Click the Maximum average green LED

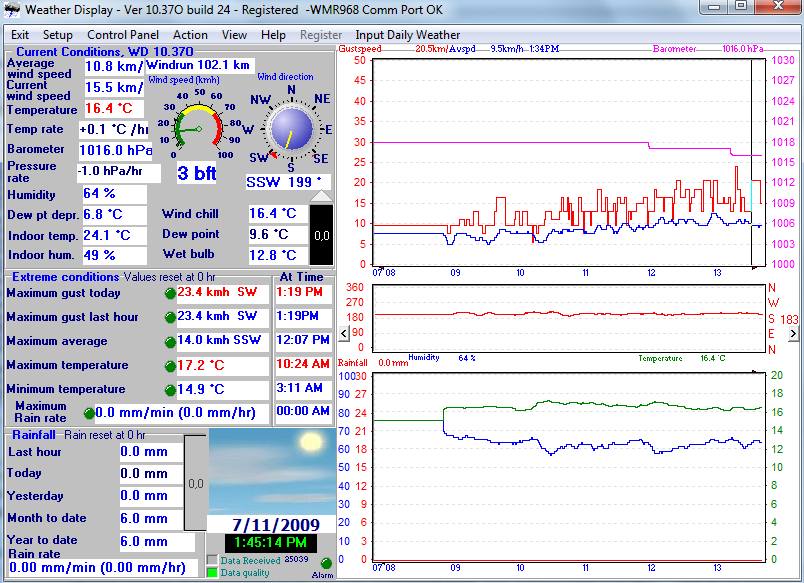click(x=170, y=342)
